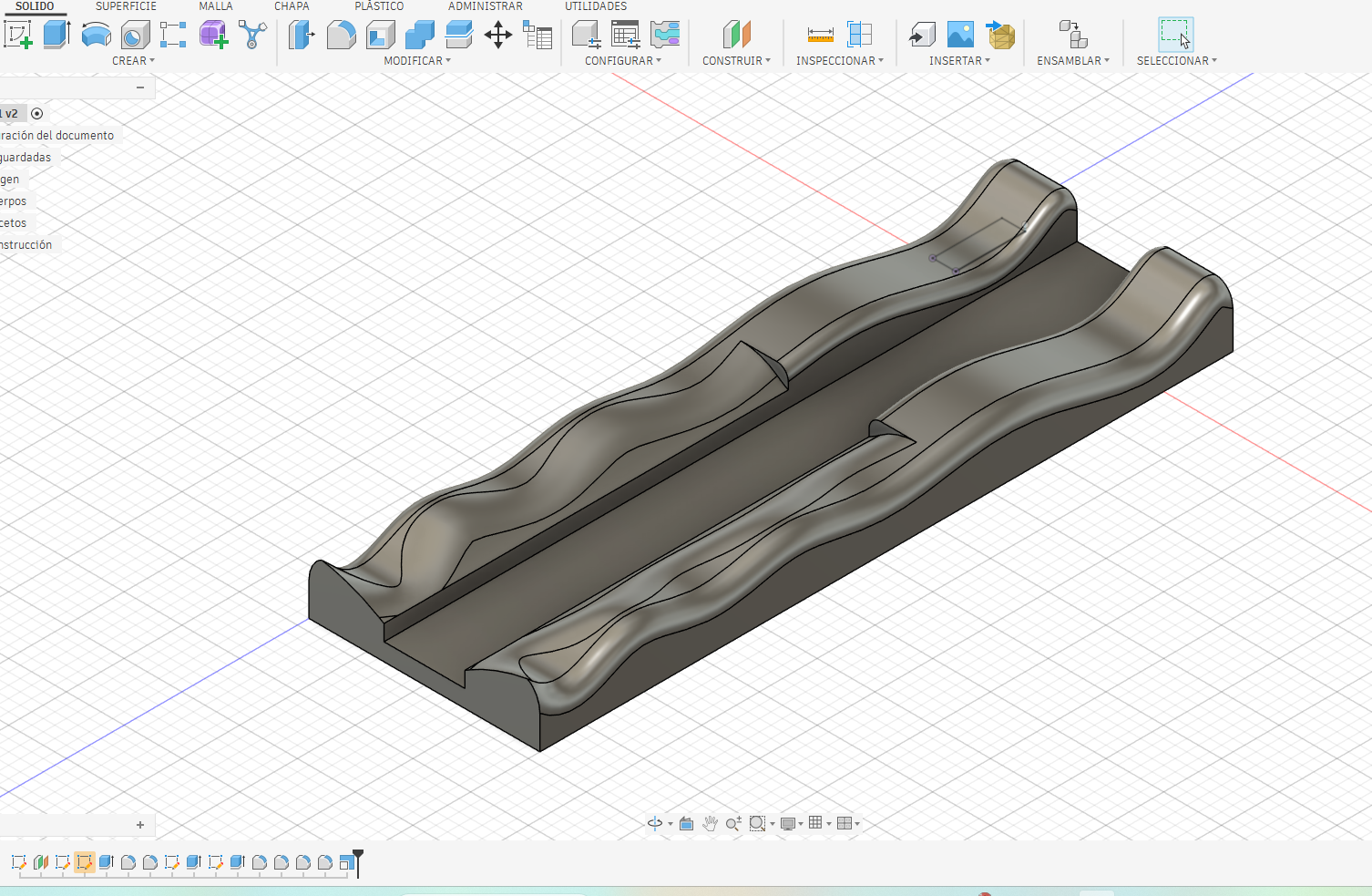
Task: Select the Pan hand tool
Action: (x=710, y=823)
